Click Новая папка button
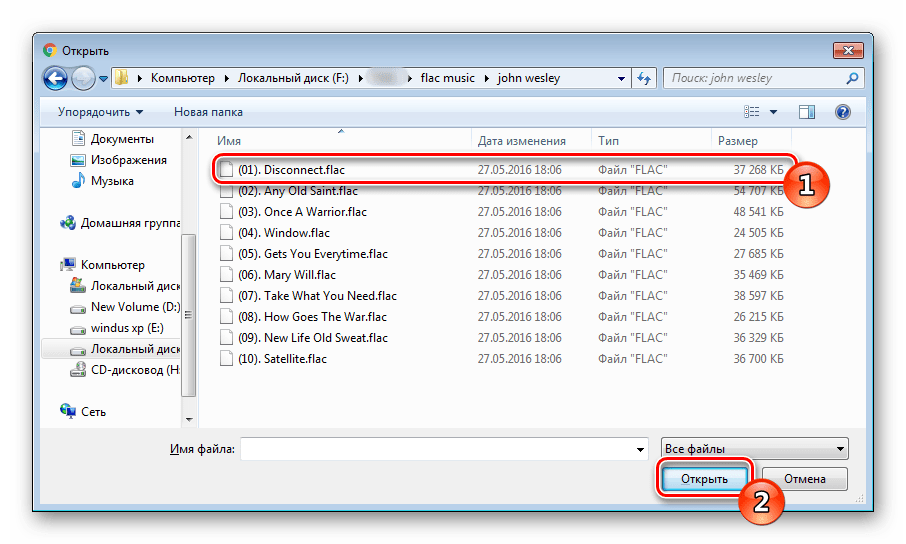This screenshot has height=544, width=906. coord(208,112)
